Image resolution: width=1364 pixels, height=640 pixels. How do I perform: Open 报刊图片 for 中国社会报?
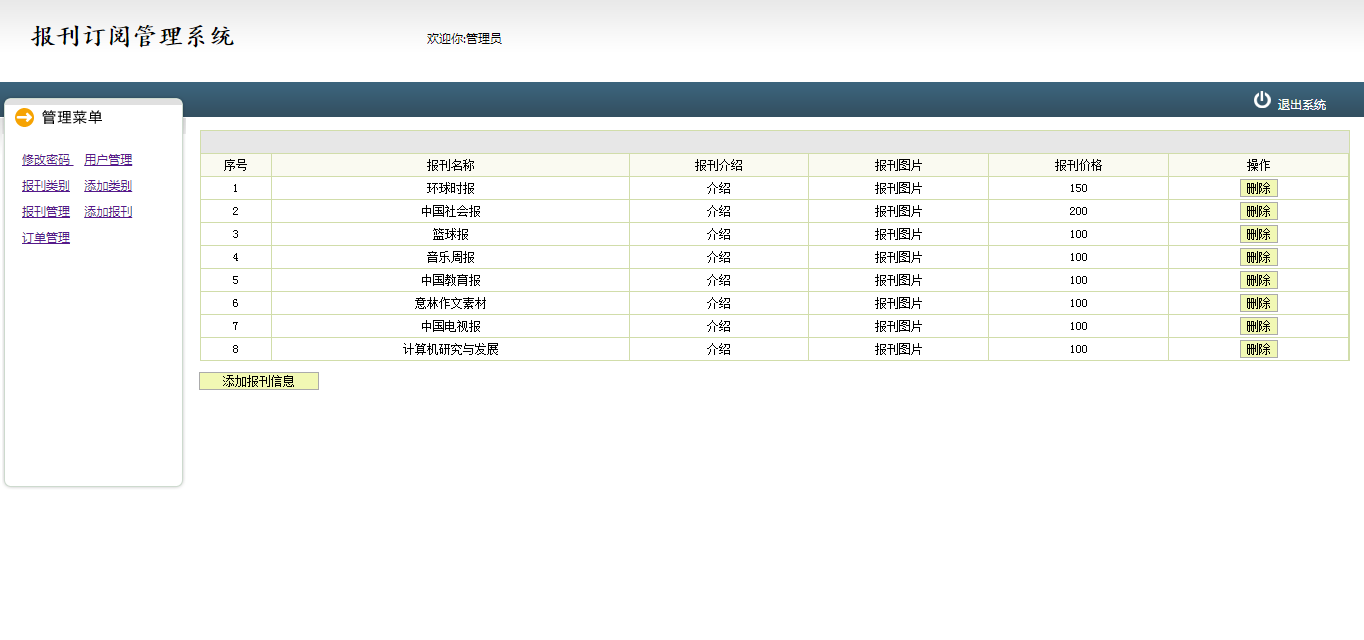click(x=898, y=211)
